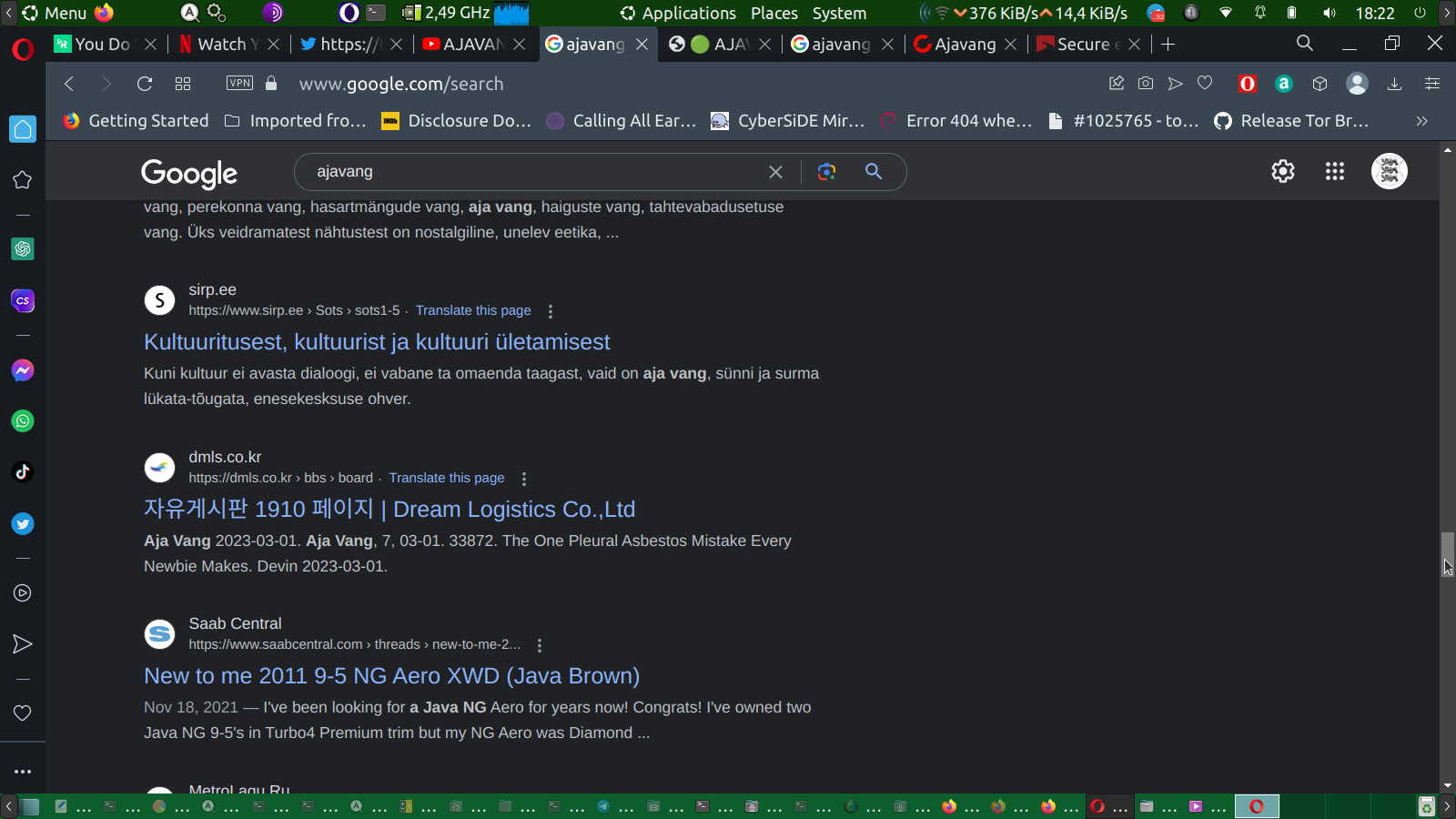Open the My Flow sidebar icon
Screen dimensions: 1456x819
pos(23,644)
